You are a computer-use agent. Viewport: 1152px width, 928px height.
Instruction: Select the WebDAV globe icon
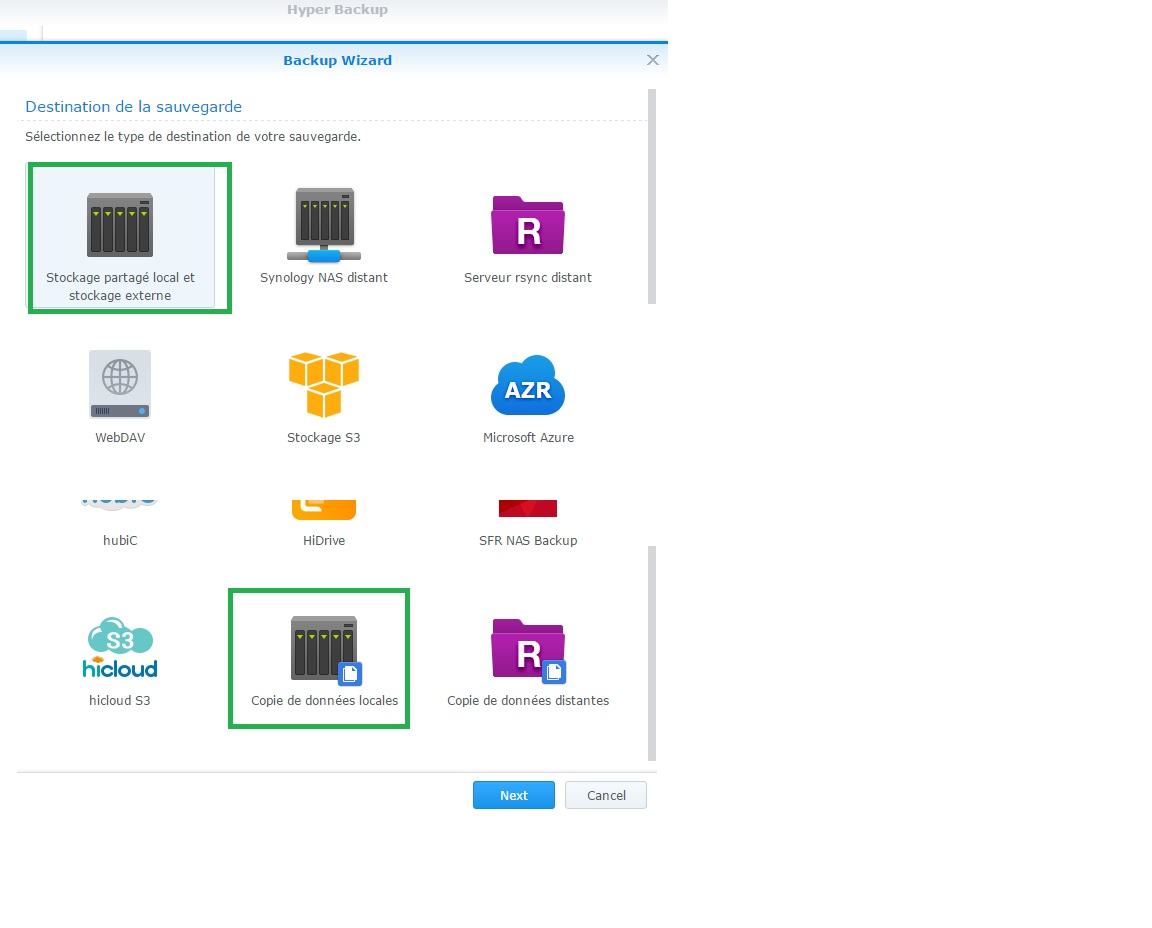click(120, 384)
